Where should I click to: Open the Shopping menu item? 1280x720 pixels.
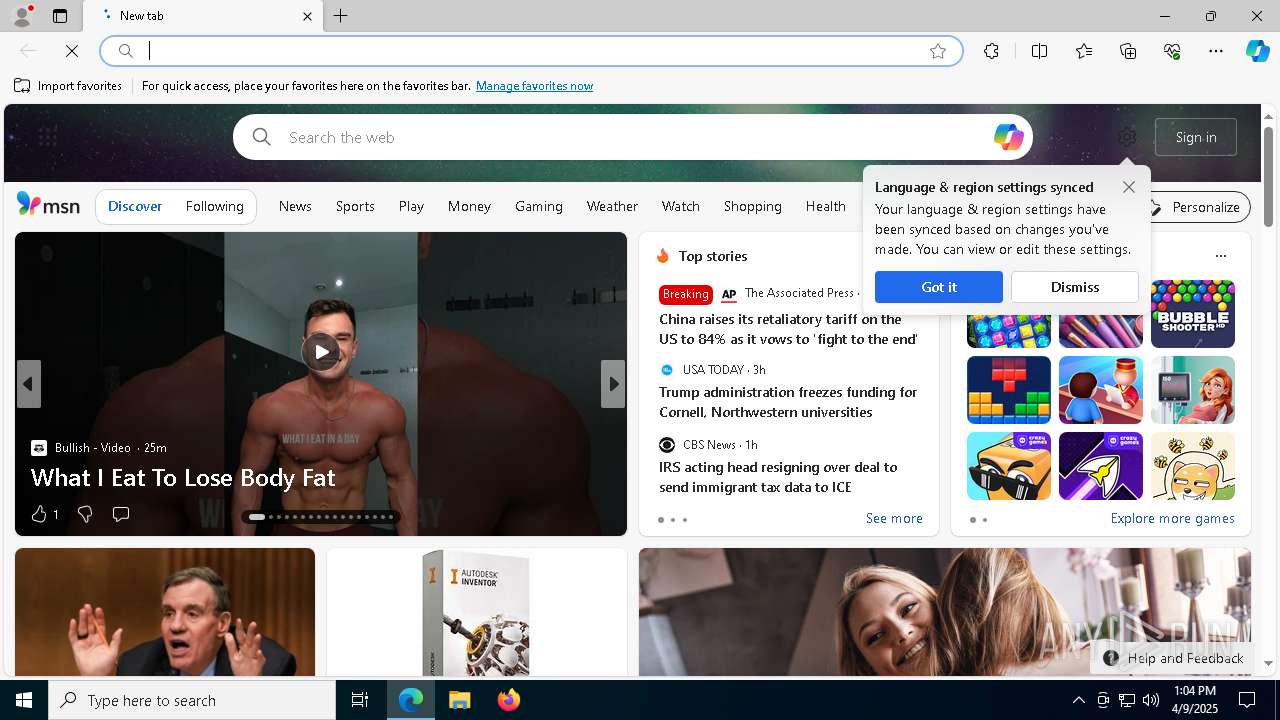pos(752,206)
